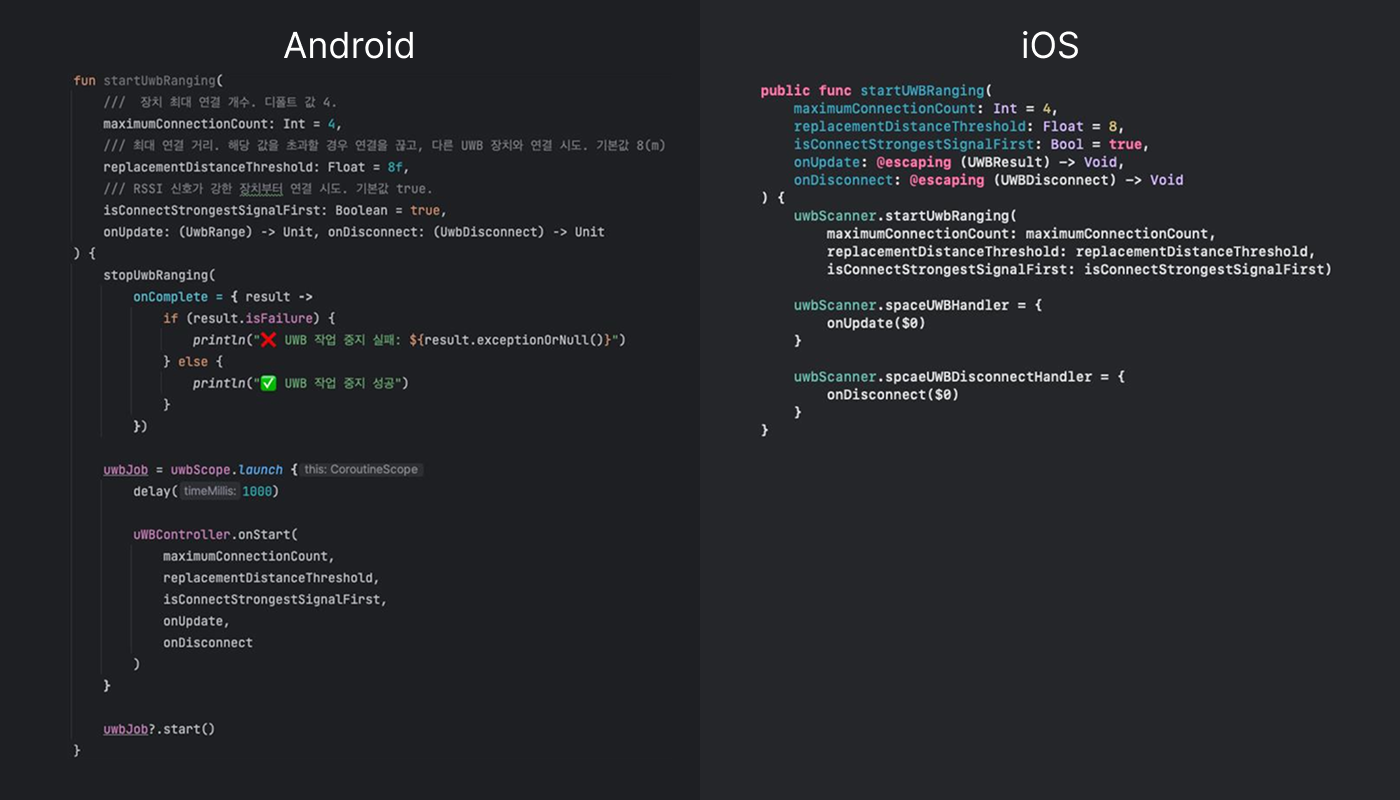Click the comment beginning "/// RSSI 신호가 강한"
Image resolution: width=1400 pixels, height=800 pixels.
point(268,189)
